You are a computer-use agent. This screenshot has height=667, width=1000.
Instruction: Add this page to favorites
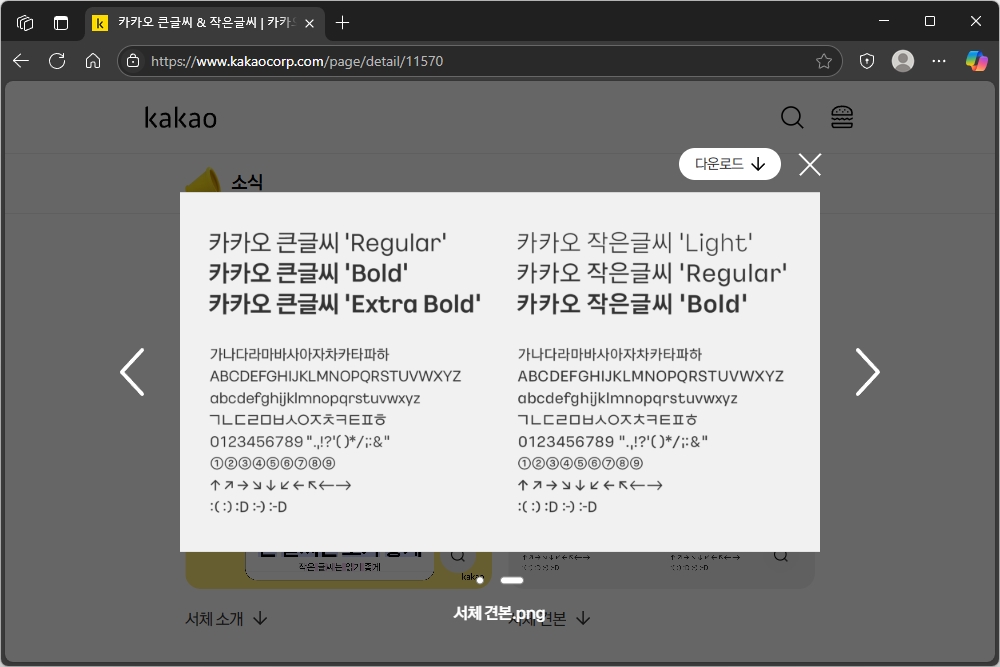click(824, 61)
